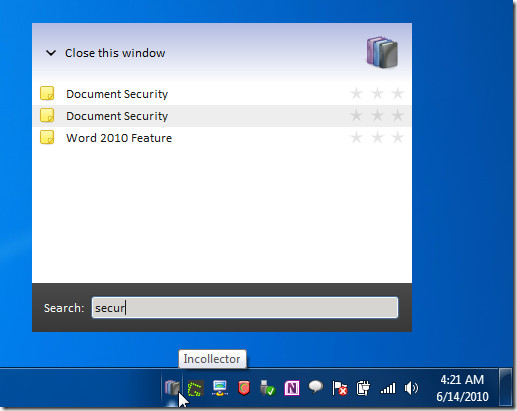Rate Word 2010 Feature note two stars
The height and width of the screenshot is (411, 517).
coord(377,138)
